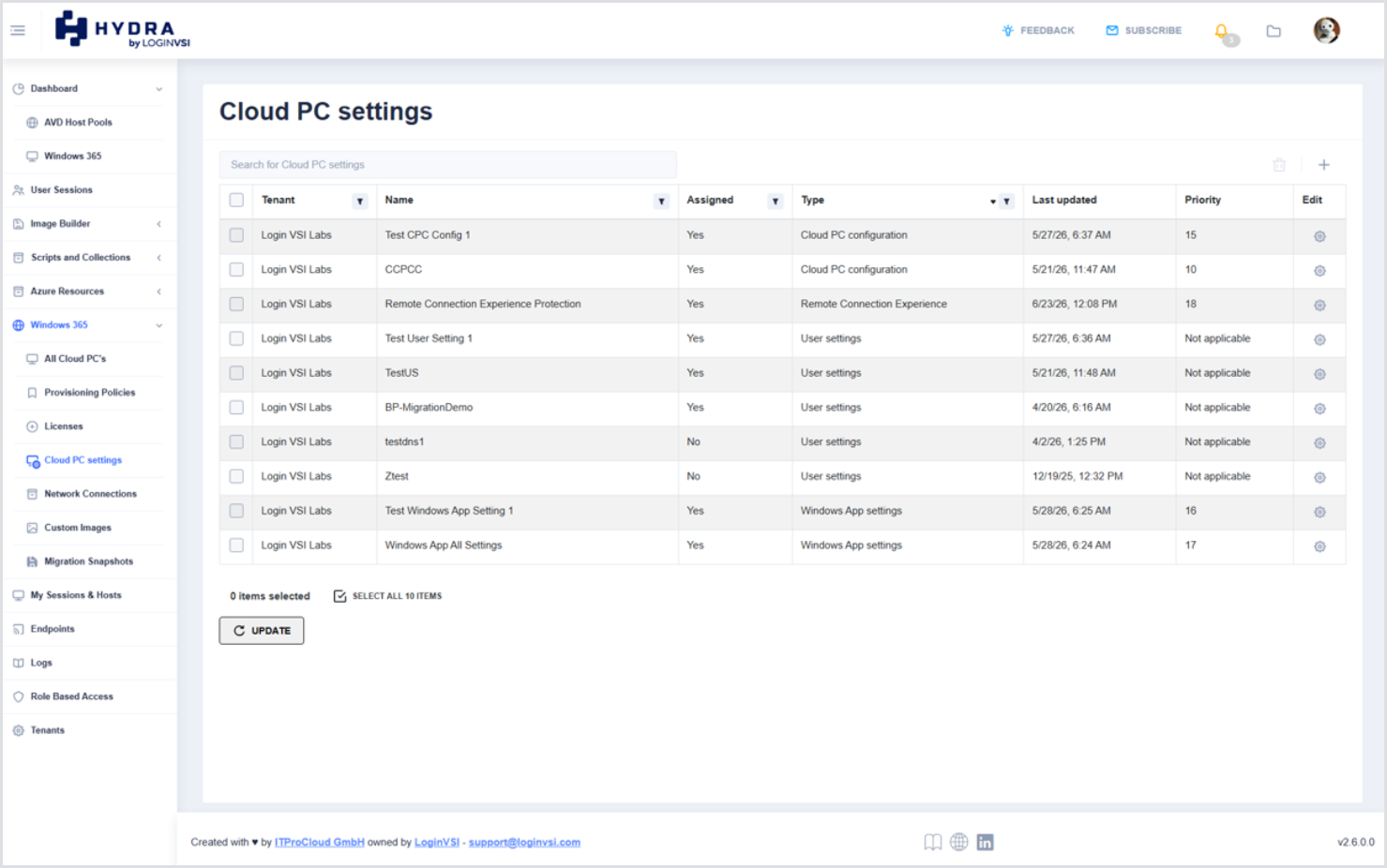Open Role Based Access page
Image resolution: width=1387 pixels, height=868 pixels.
point(71,696)
